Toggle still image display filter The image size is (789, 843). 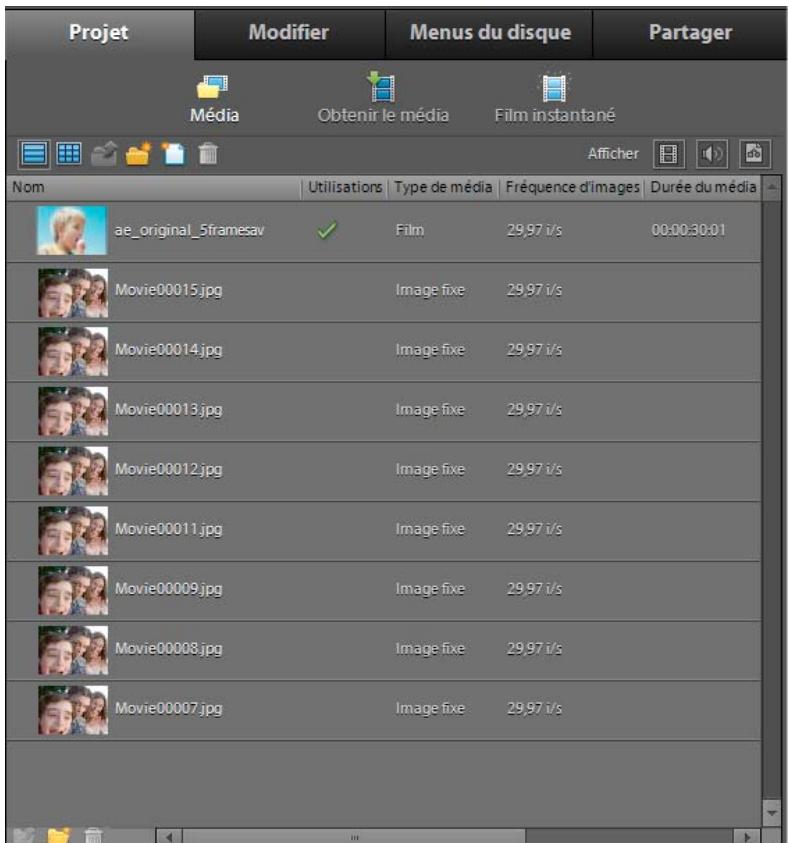(x=755, y=154)
